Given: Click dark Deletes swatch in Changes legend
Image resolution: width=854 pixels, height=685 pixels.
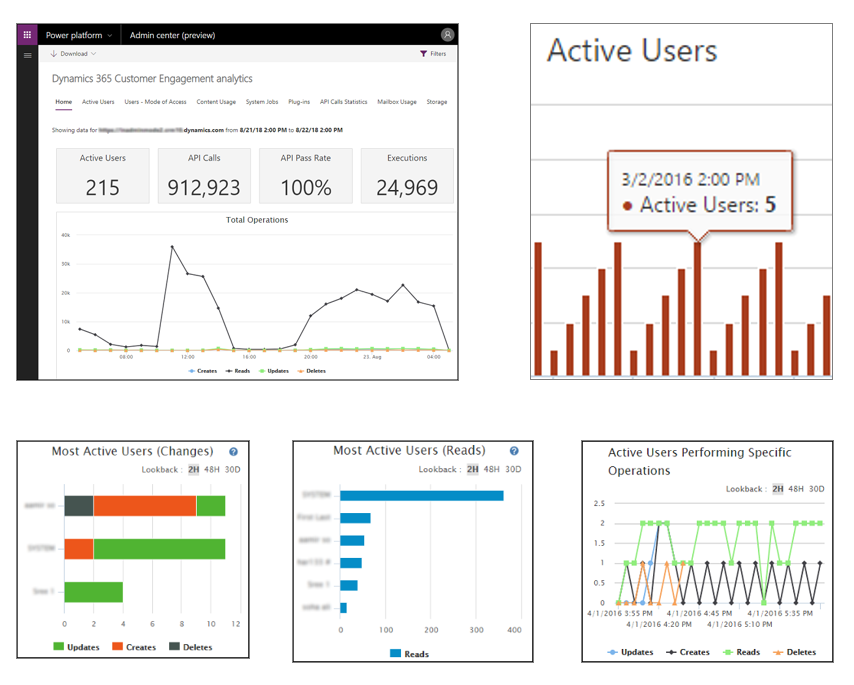Looking at the screenshot, I should pos(174,646).
